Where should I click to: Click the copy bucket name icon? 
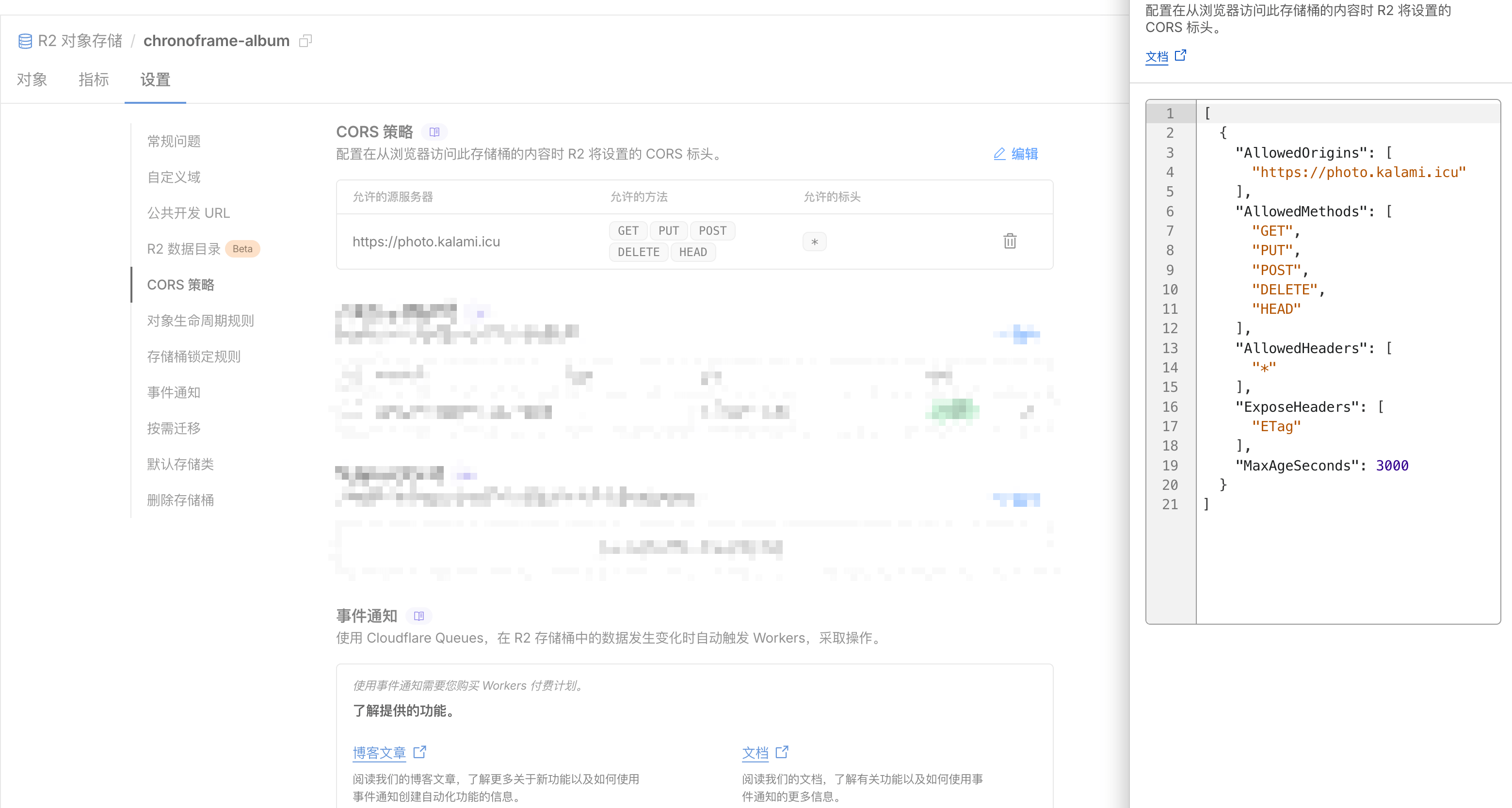coord(305,41)
